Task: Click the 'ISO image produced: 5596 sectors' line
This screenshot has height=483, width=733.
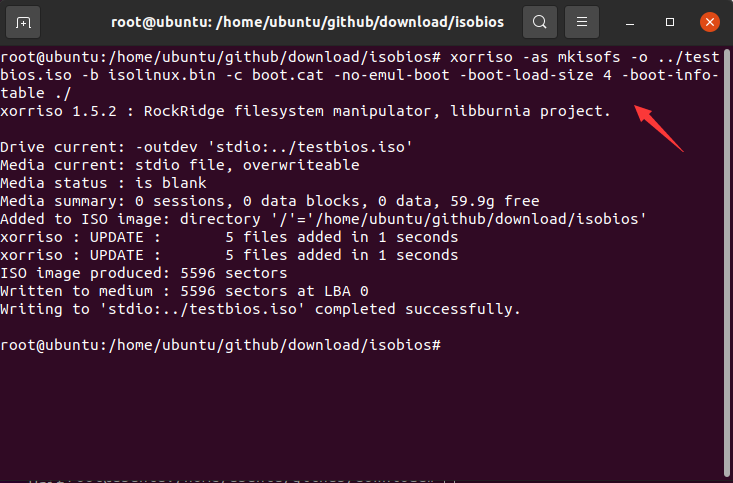Action: (143, 273)
